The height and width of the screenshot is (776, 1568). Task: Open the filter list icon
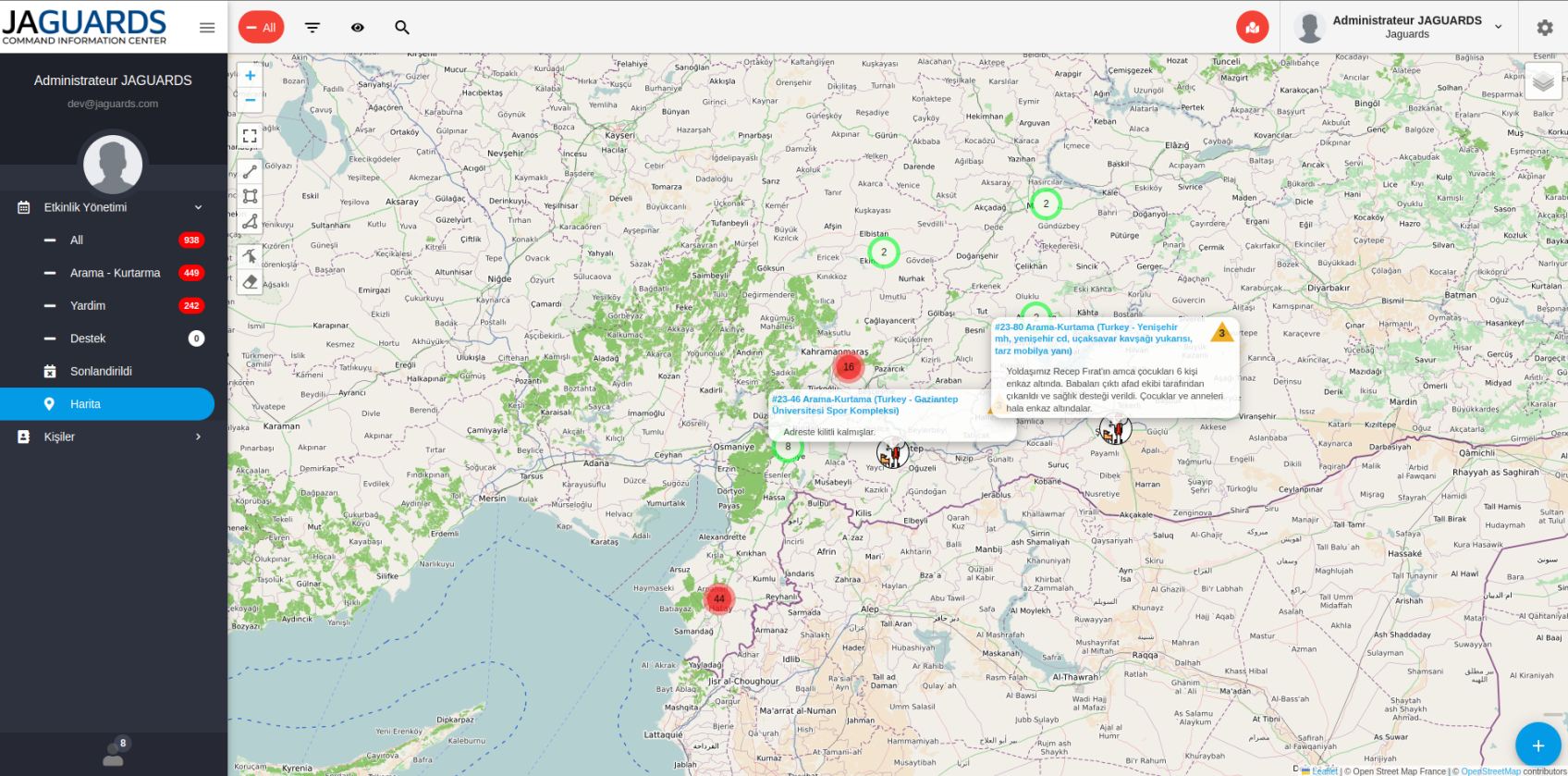pyautogui.click(x=312, y=28)
